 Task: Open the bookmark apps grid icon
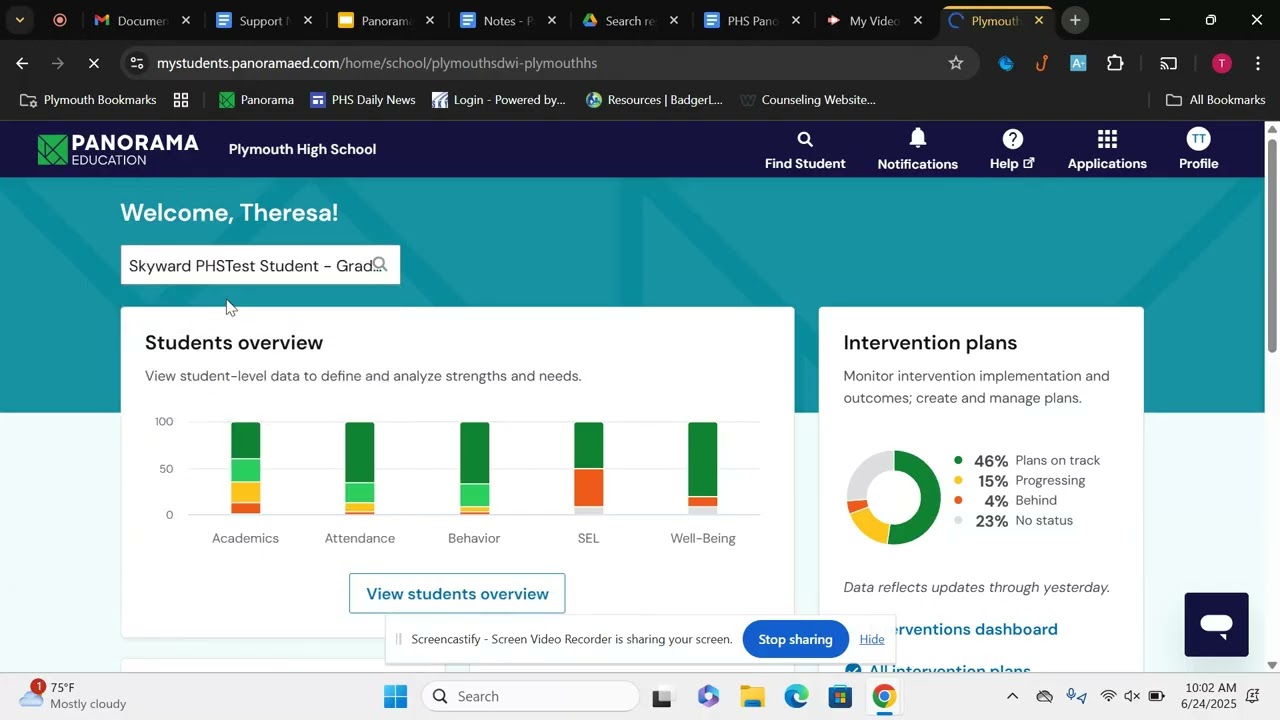(x=181, y=100)
